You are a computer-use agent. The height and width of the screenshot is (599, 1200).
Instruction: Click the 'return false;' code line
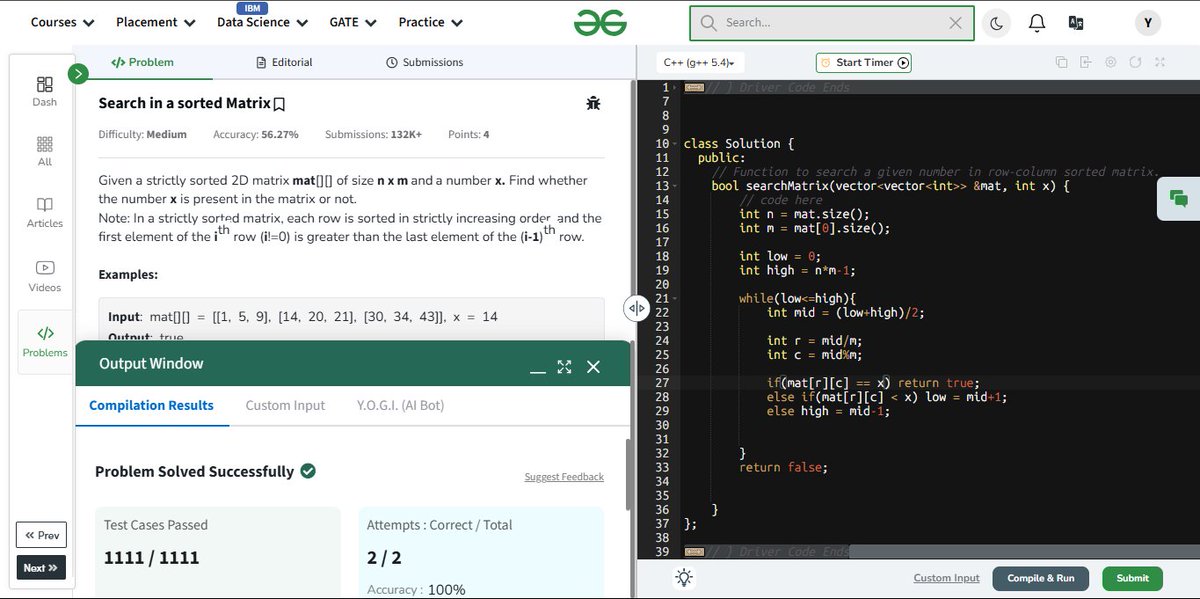783,467
